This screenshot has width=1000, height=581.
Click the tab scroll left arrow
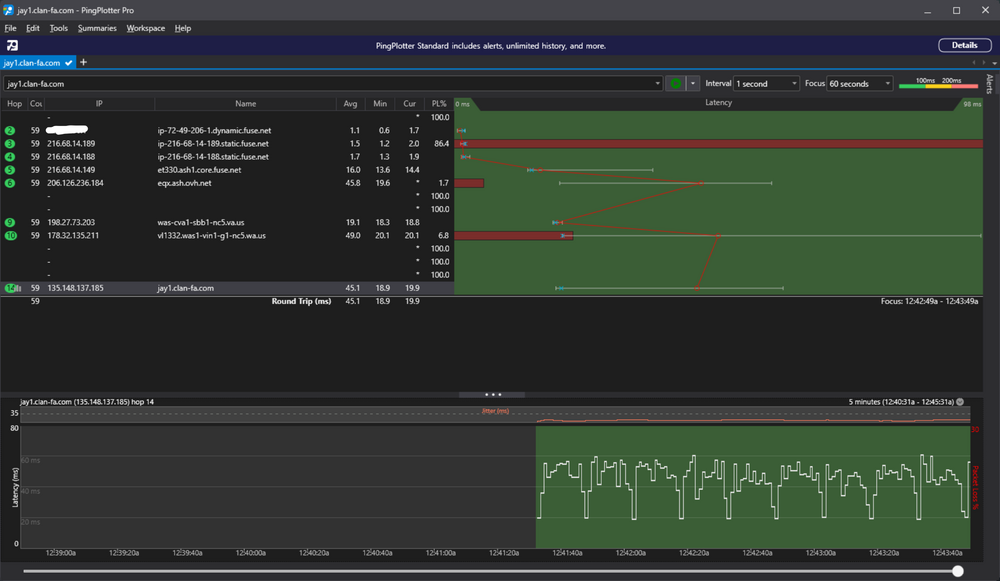973,63
